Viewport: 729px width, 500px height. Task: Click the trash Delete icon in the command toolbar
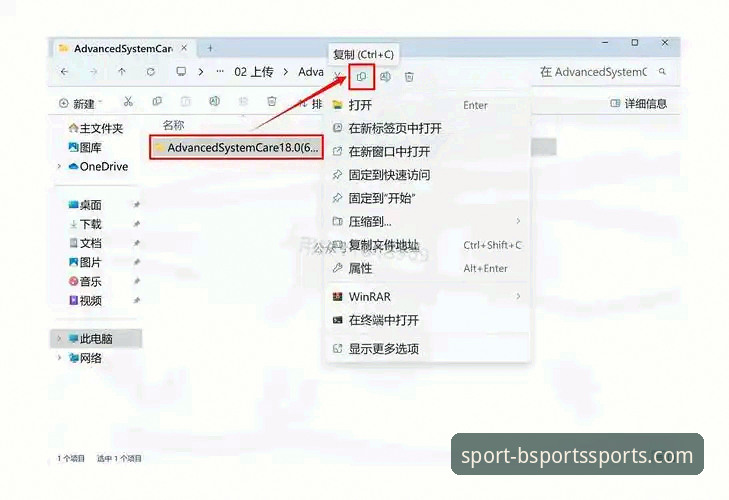(x=272, y=101)
